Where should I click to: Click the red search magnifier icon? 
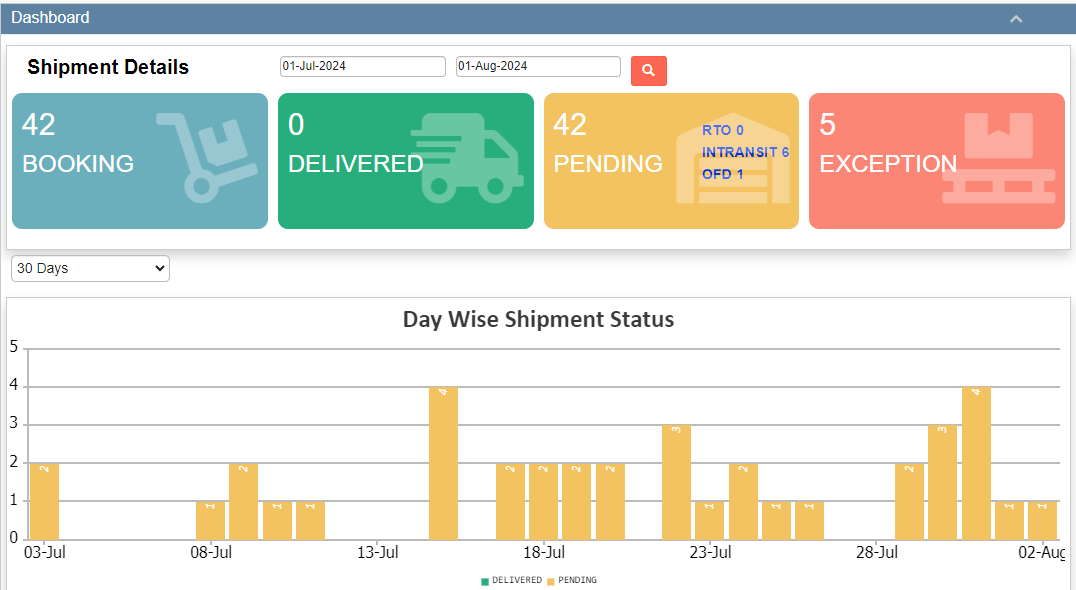[x=648, y=70]
